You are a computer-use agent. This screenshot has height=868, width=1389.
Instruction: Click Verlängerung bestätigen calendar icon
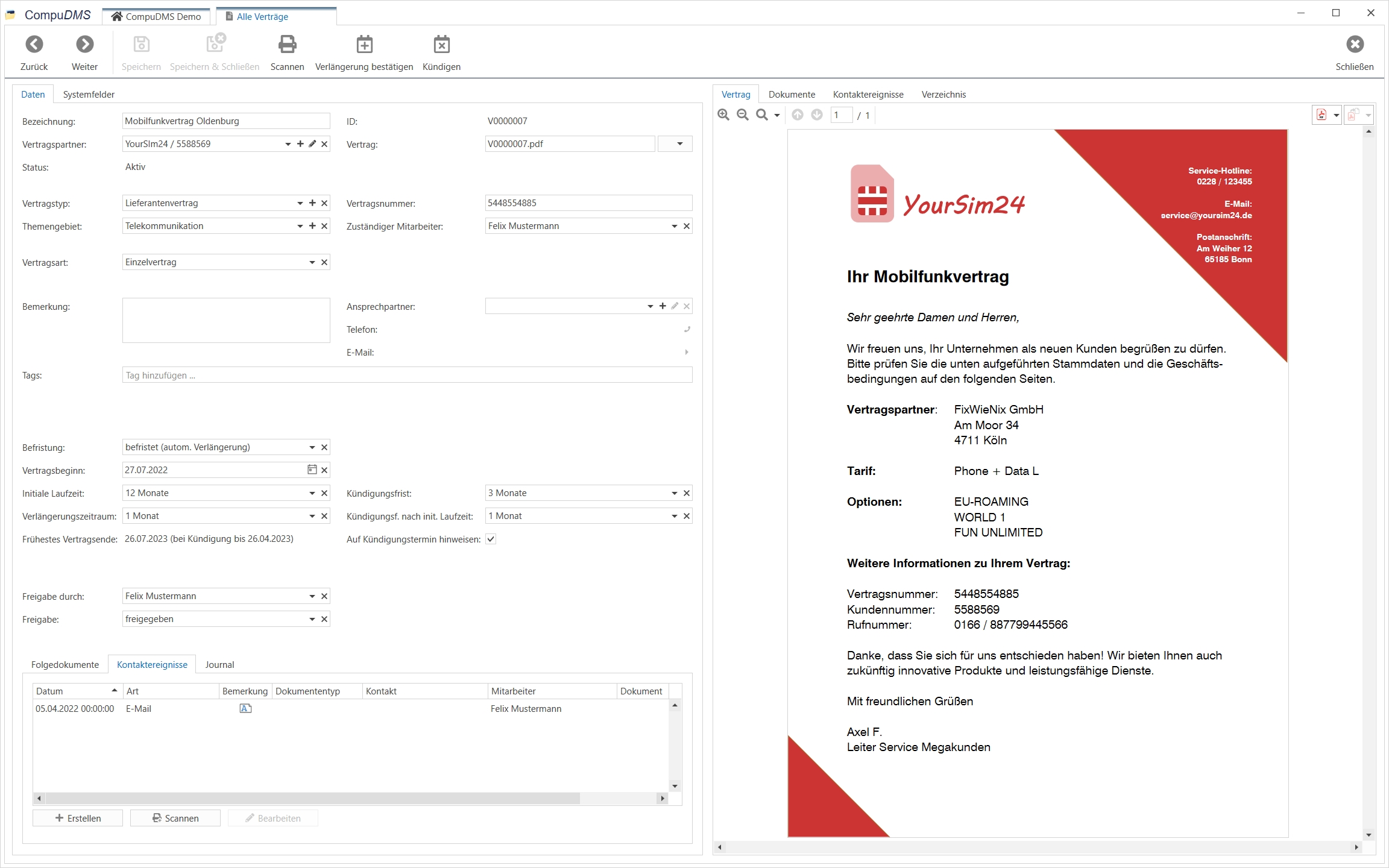click(364, 45)
